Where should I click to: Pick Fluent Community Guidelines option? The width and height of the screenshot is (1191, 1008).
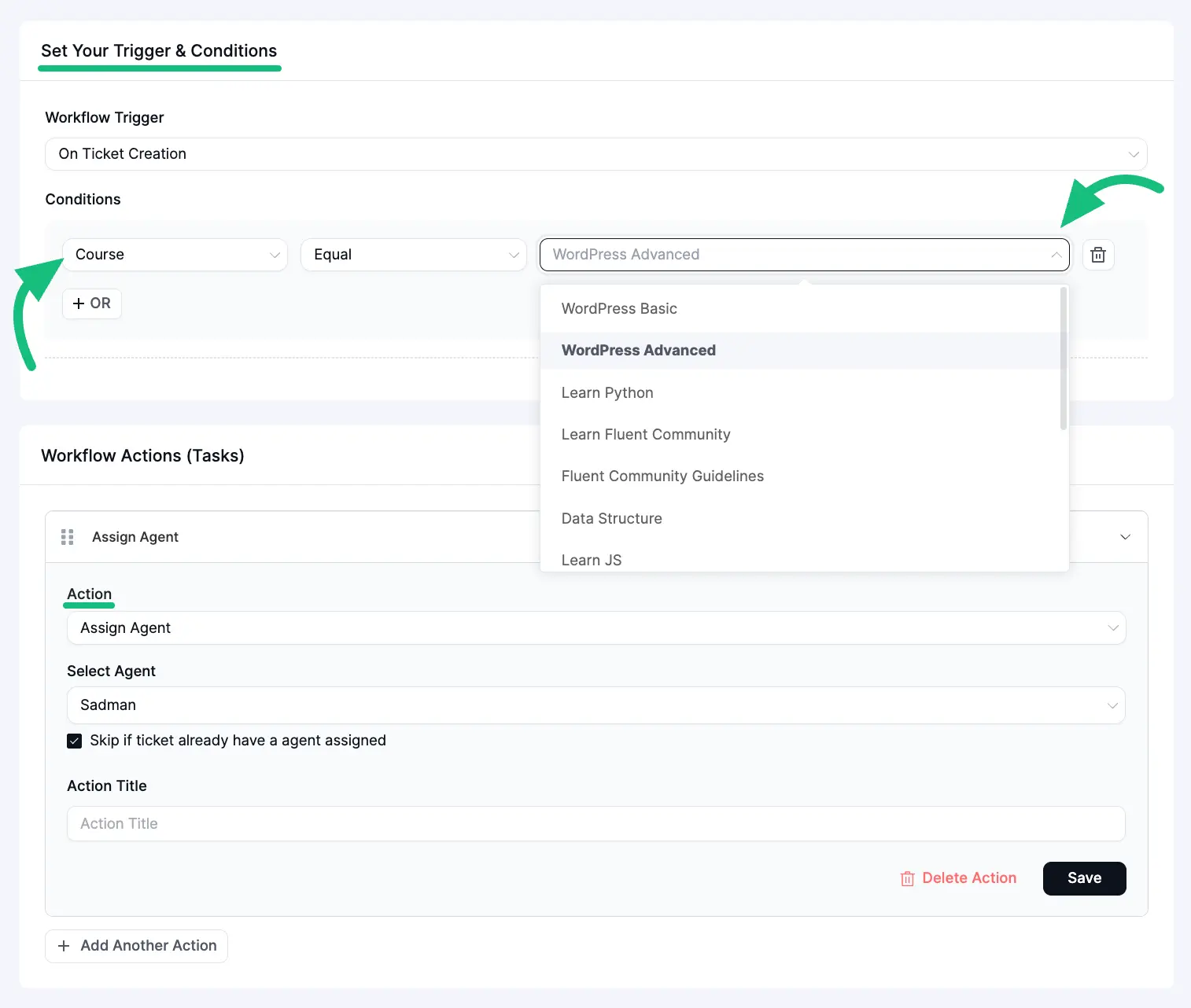[x=662, y=476]
